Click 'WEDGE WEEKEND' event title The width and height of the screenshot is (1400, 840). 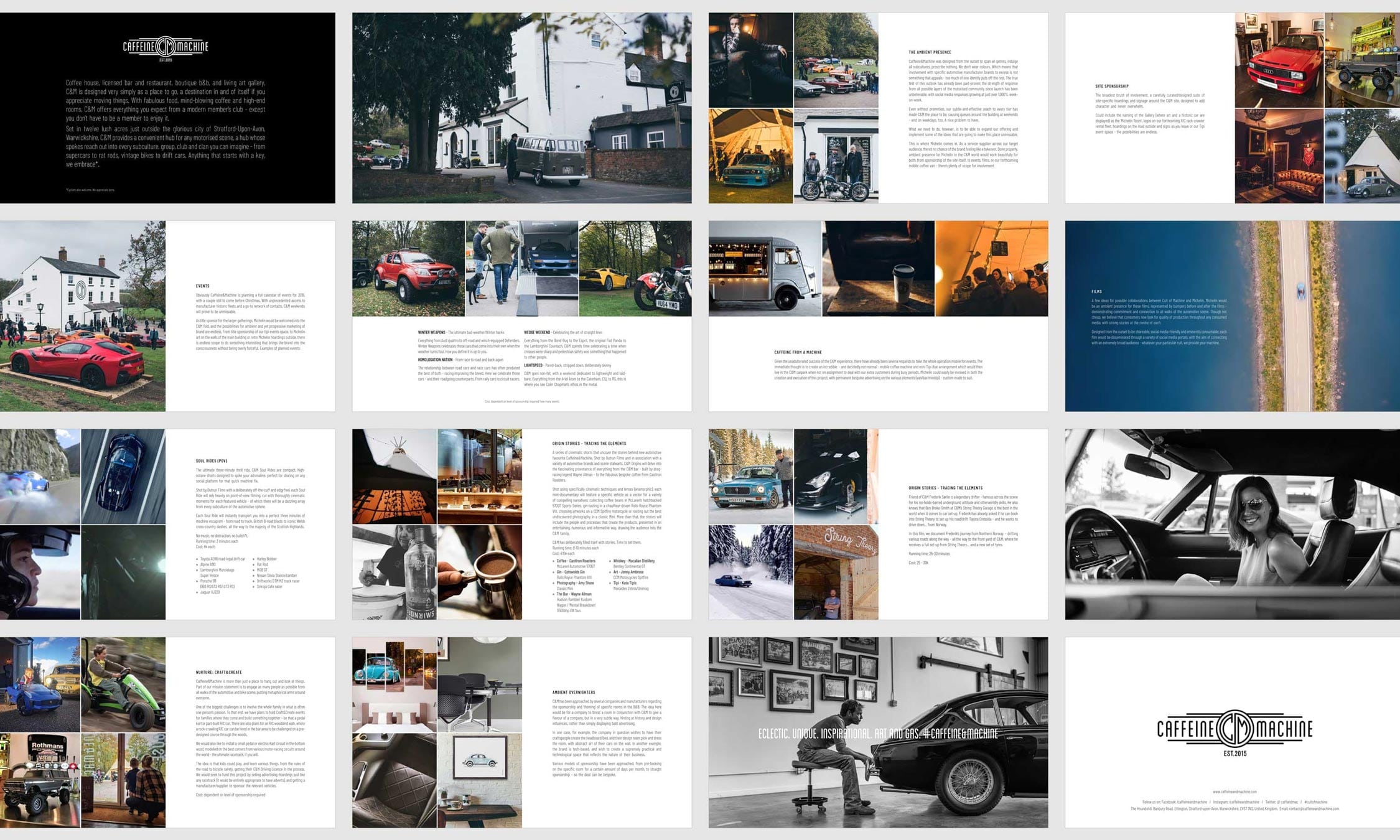(x=537, y=333)
